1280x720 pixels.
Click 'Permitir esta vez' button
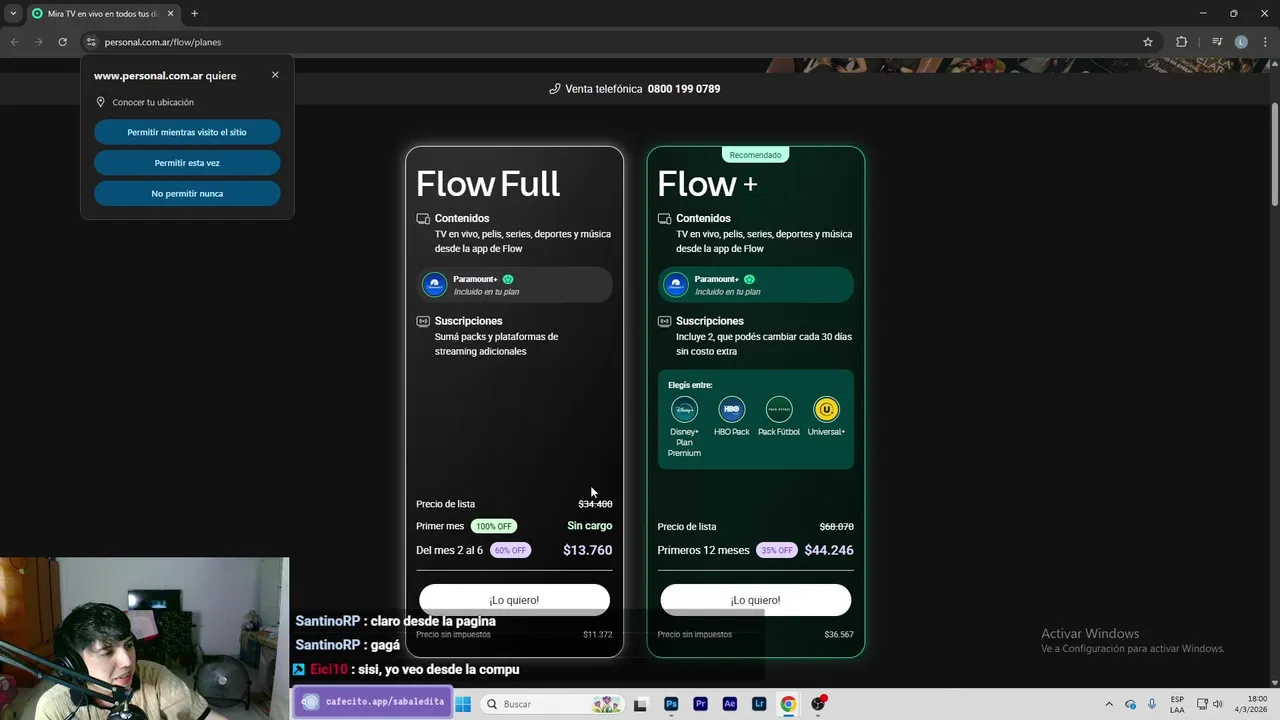click(187, 163)
